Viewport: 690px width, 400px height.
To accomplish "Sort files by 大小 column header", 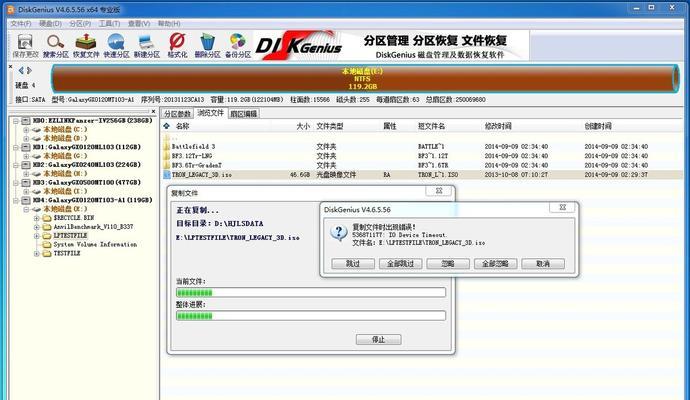I will point(303,126).
